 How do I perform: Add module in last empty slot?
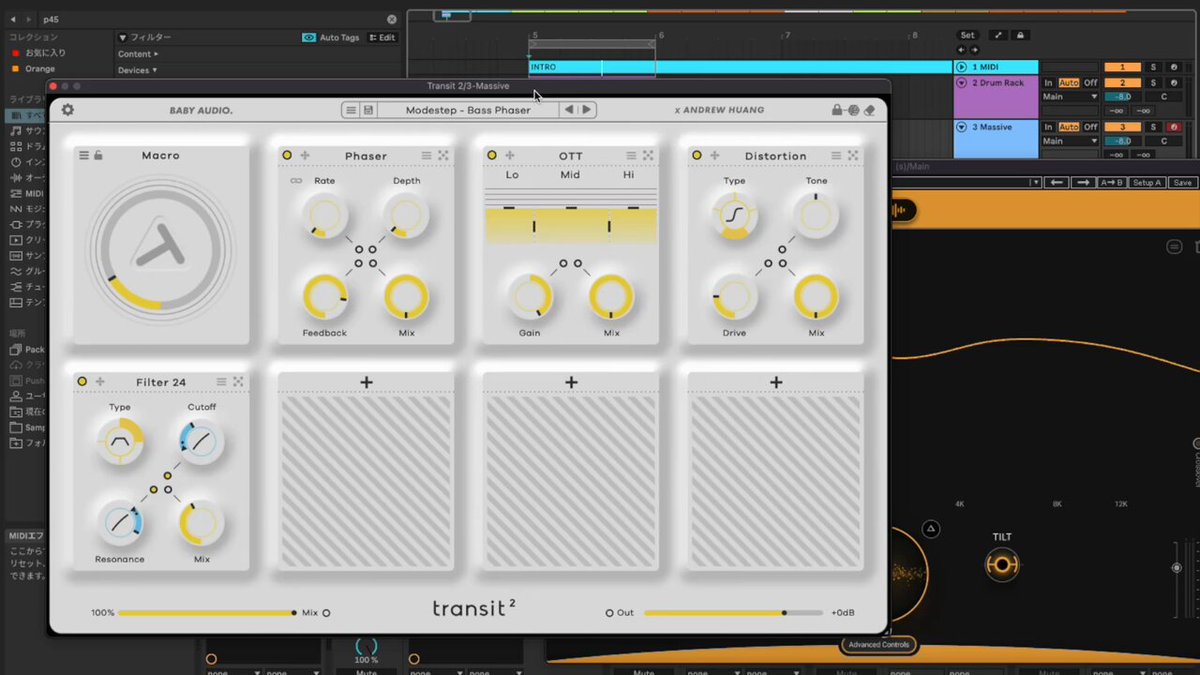776,382
